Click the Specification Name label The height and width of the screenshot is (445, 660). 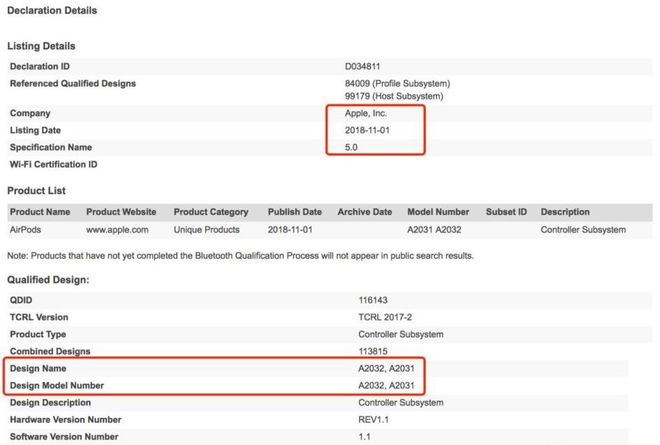(51, 147)
